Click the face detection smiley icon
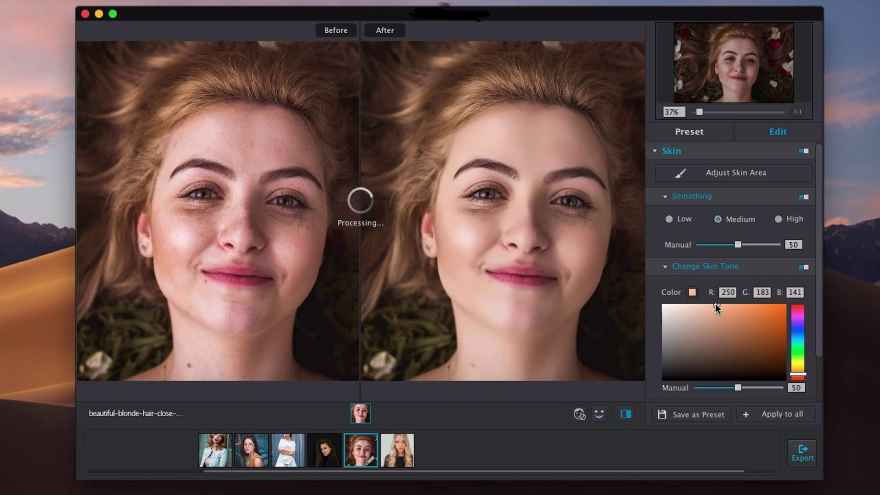This screenshot has height=495, width=880. 600,413
